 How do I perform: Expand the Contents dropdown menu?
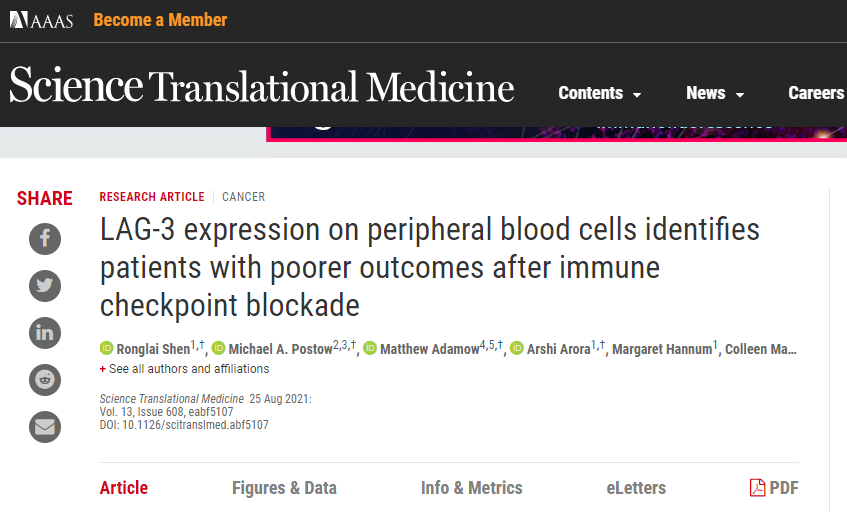tap(600, 93)
